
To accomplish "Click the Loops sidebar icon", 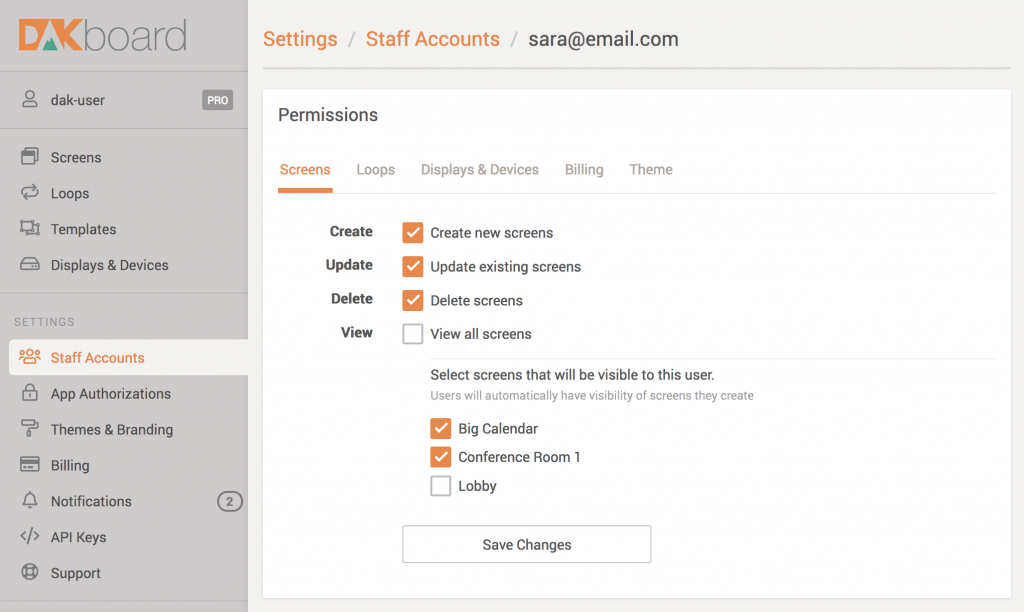I will pos(29,192).
